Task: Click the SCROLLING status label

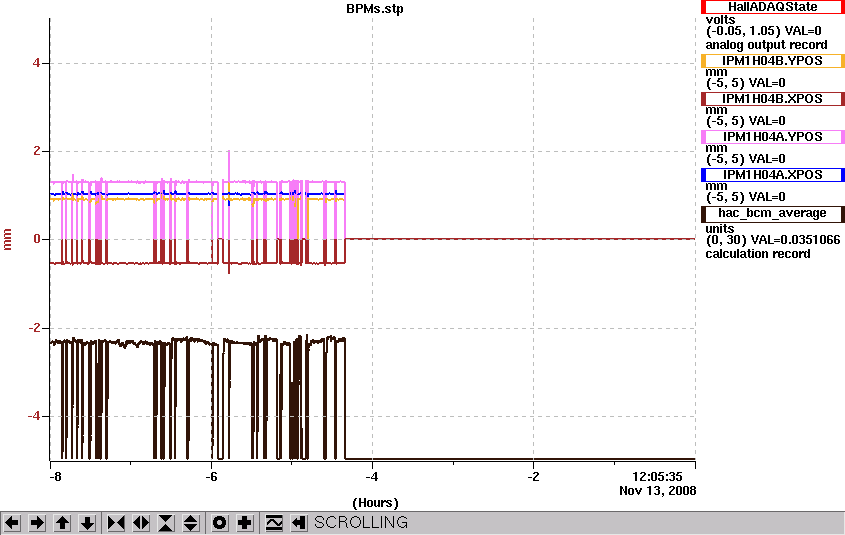Action: [x=361, y=523]
